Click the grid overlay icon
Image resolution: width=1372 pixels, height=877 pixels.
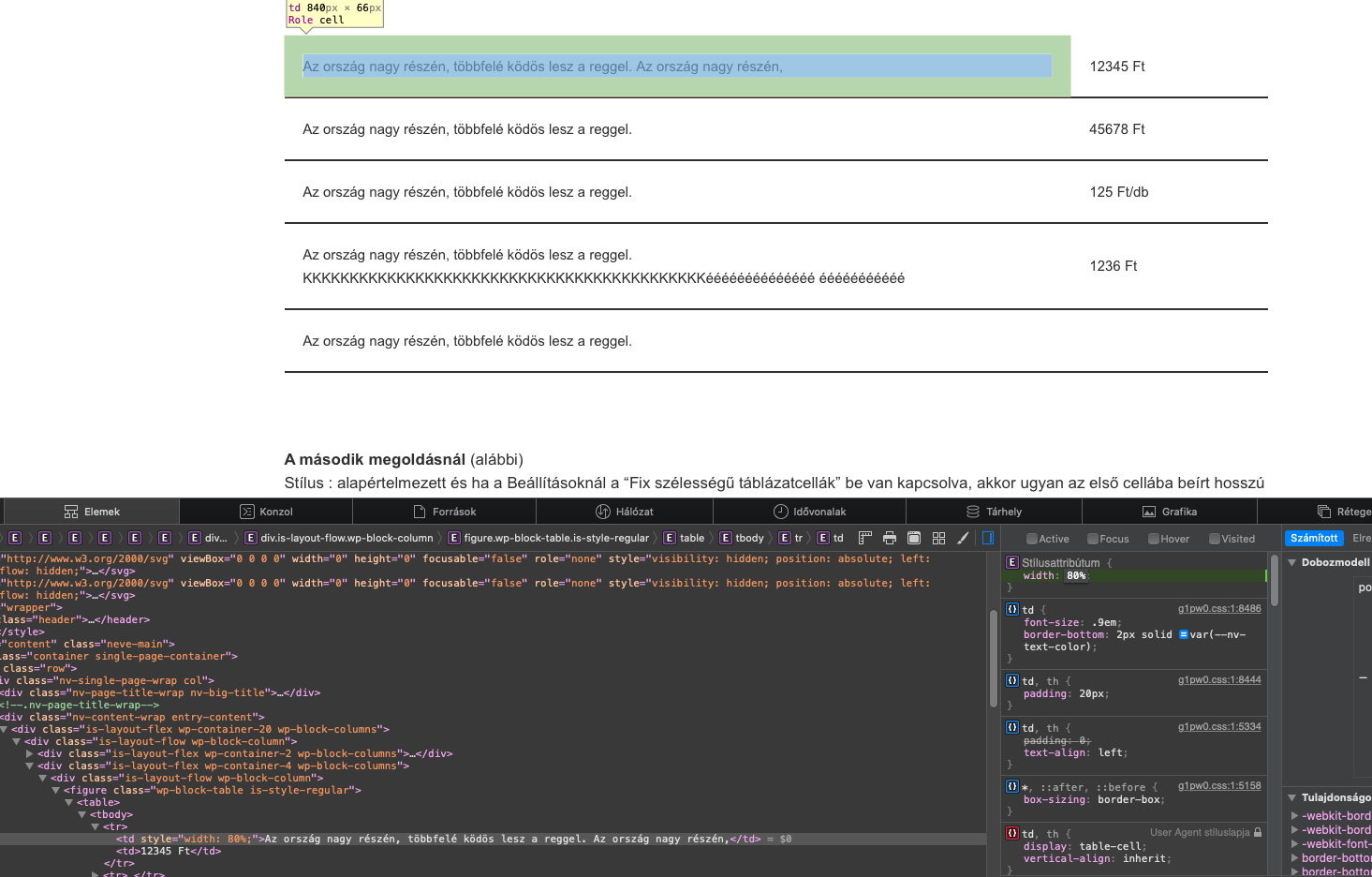coord(938,538)
